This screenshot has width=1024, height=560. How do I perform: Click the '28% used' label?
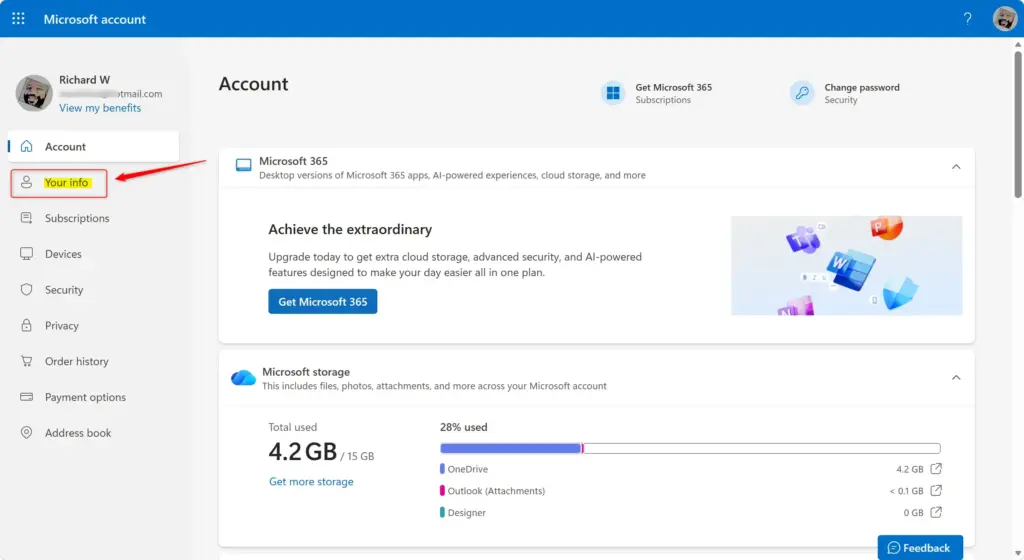pyautogui.click(x=464, y=427)
